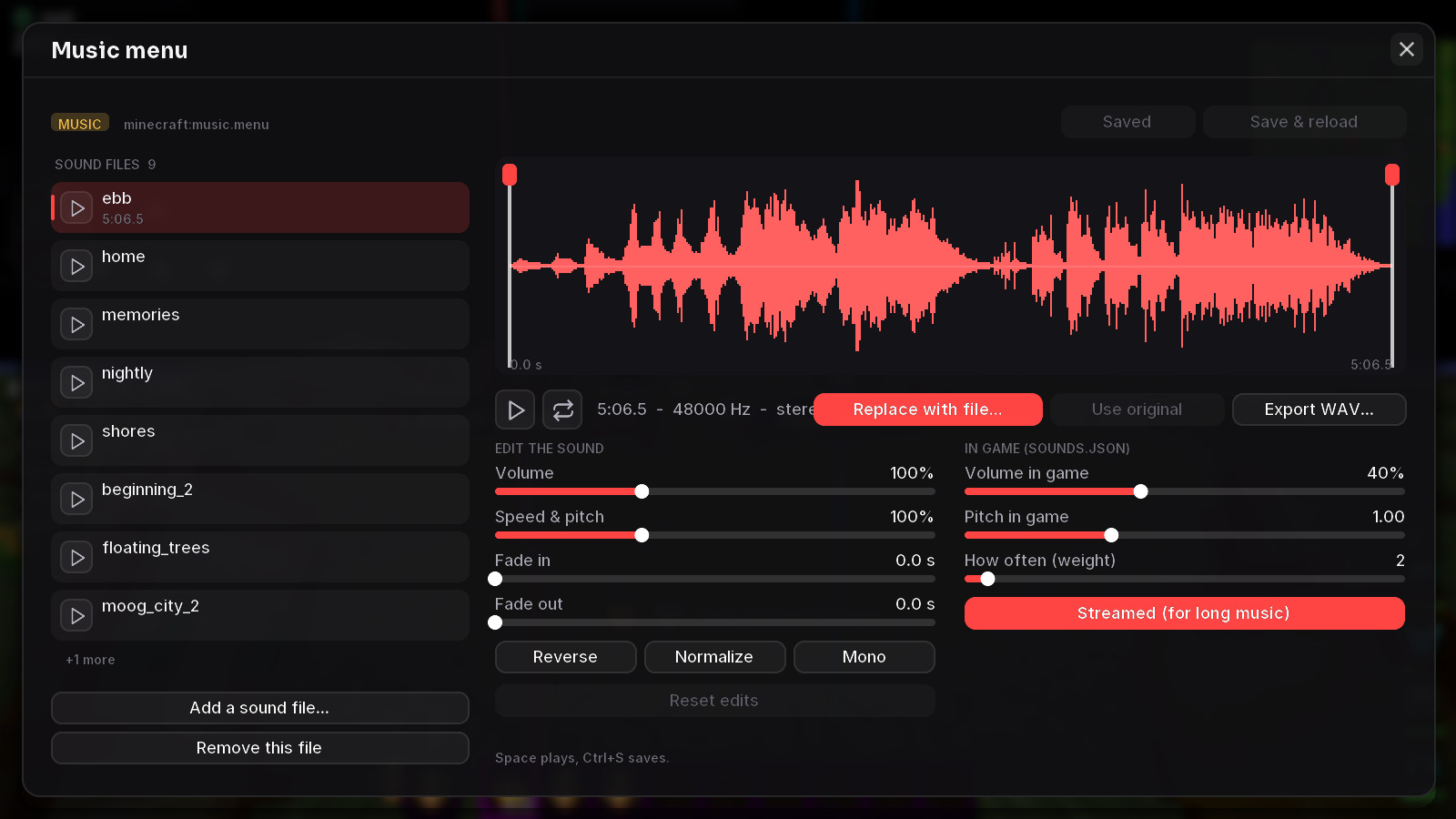Click the Fade in slider handle
The width and height of the screenshot is (1456, 819).
(495, 579)
